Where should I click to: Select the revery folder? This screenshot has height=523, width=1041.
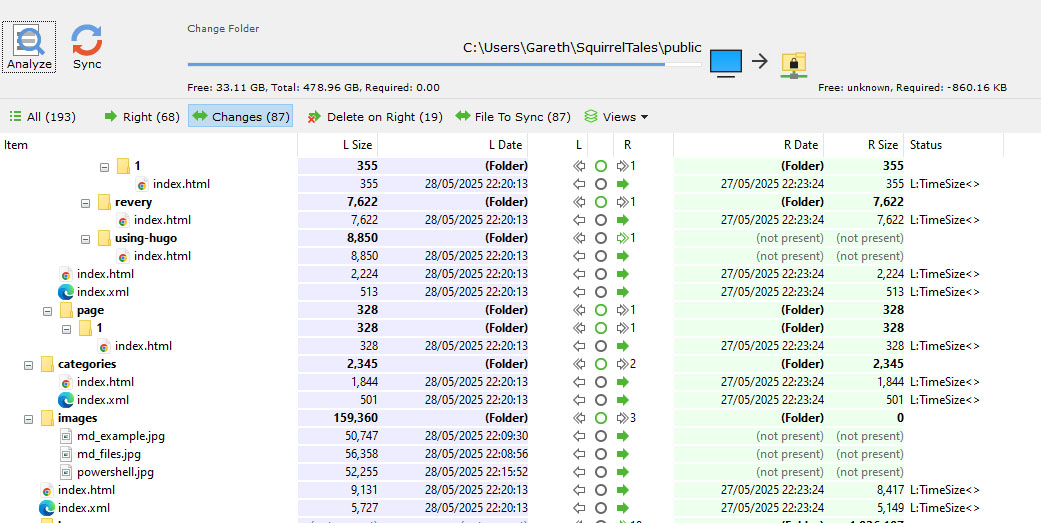pos(133,202)
